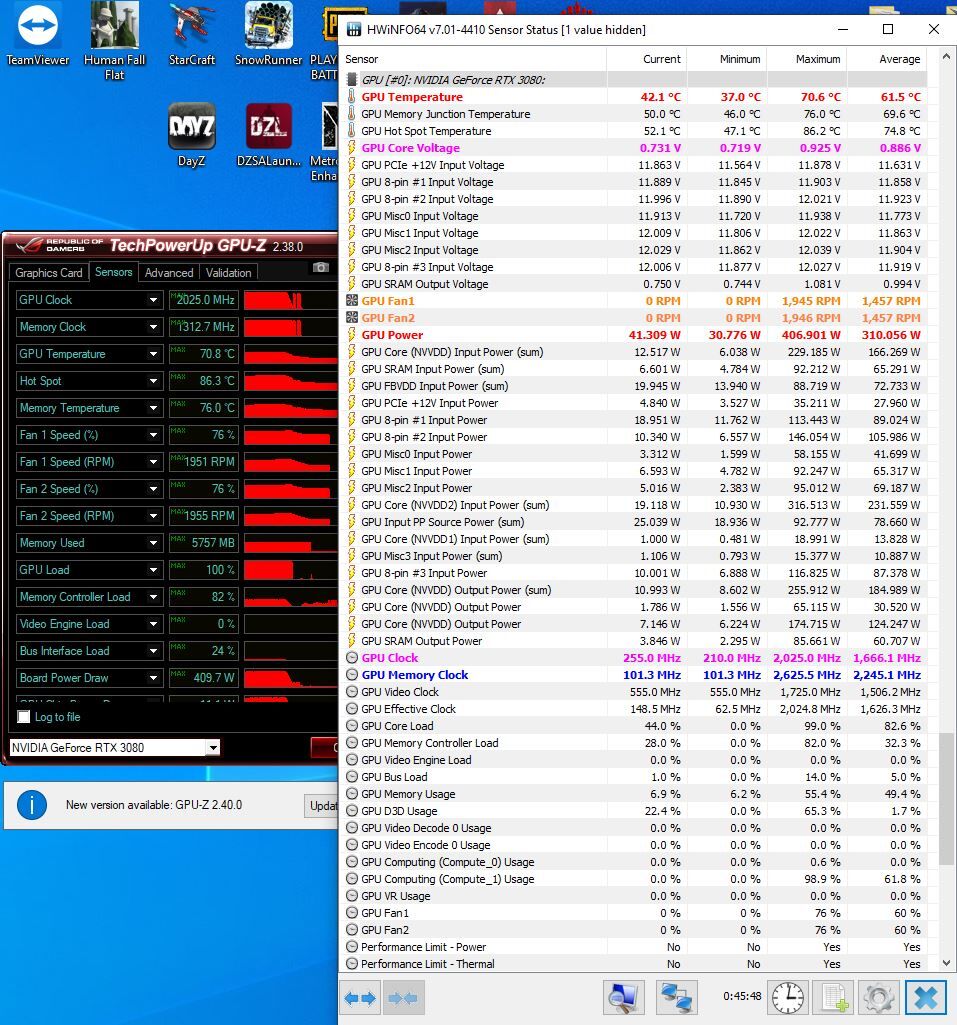The image size is (957, 1025).
Task: Click Update button in GPU-Z notice
Action: [x=322, y=805]
